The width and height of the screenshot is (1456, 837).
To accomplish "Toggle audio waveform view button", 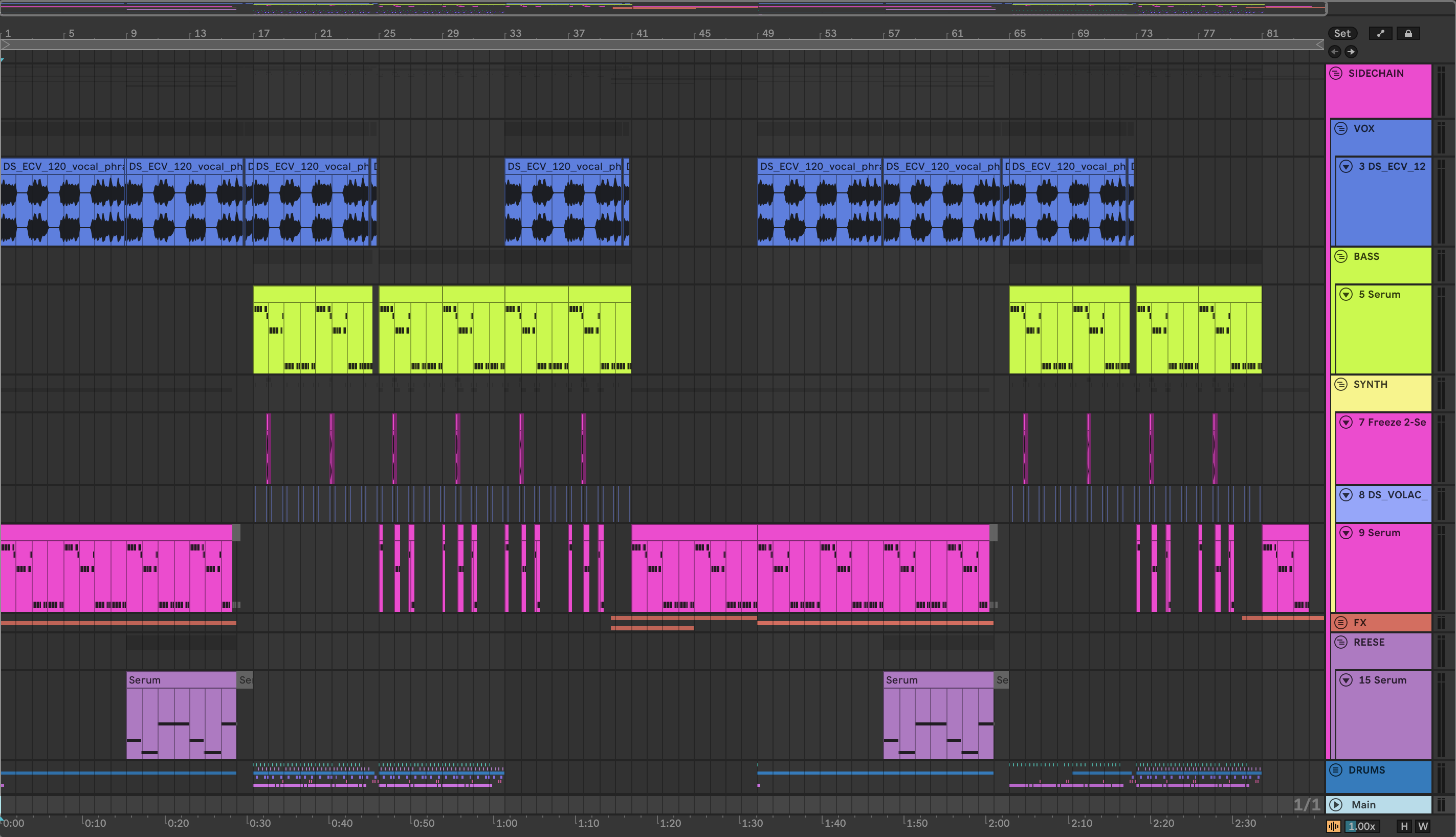I will tap(1333, 826).
